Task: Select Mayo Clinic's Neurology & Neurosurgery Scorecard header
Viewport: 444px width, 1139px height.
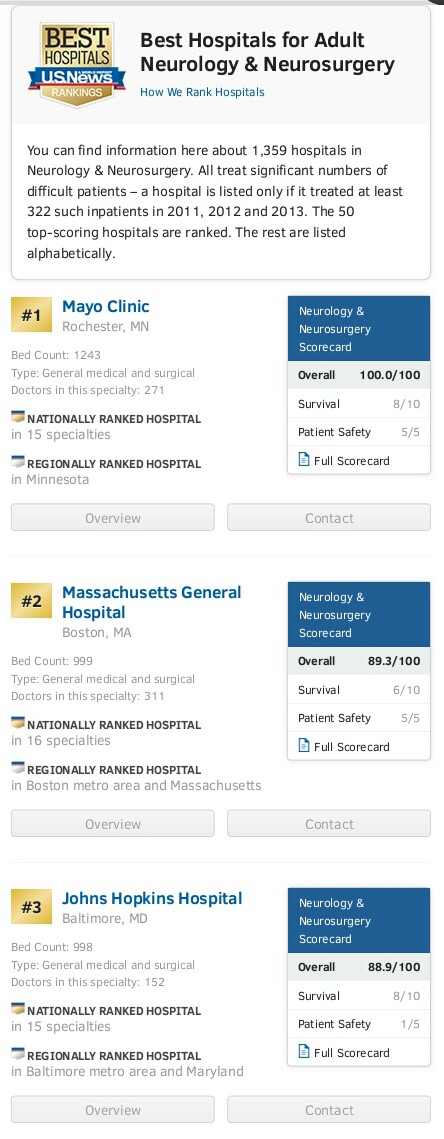Action: pos(359,329)
